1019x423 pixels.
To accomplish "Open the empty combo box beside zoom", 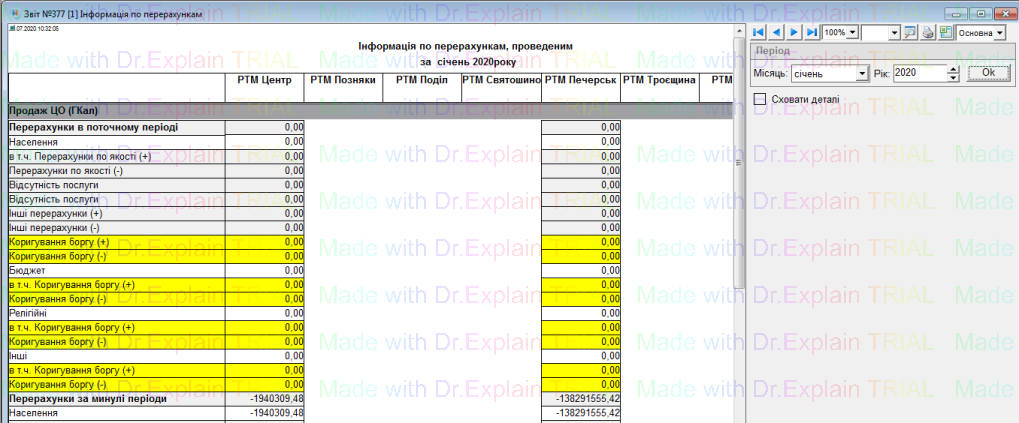I will (894, 33).
